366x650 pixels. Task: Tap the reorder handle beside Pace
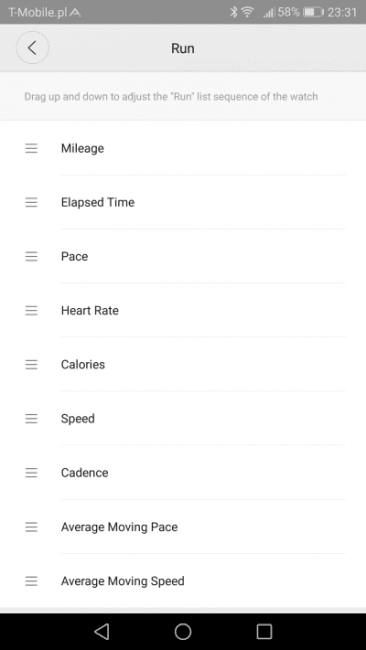tap(32, 256)
